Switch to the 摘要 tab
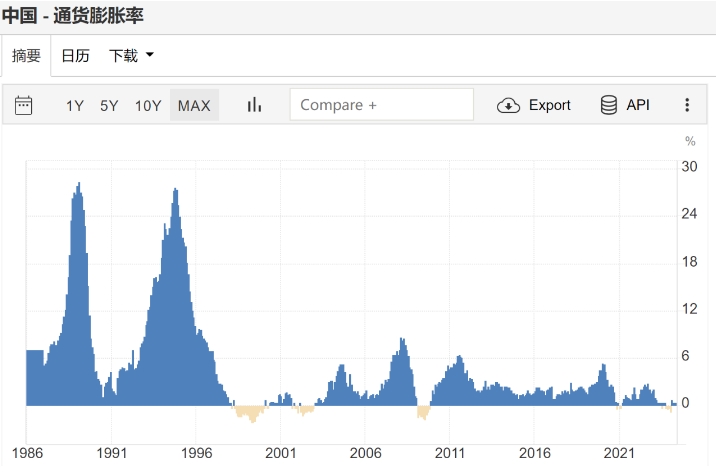Viewport: 716px width, 476px height. click(26, 56)
